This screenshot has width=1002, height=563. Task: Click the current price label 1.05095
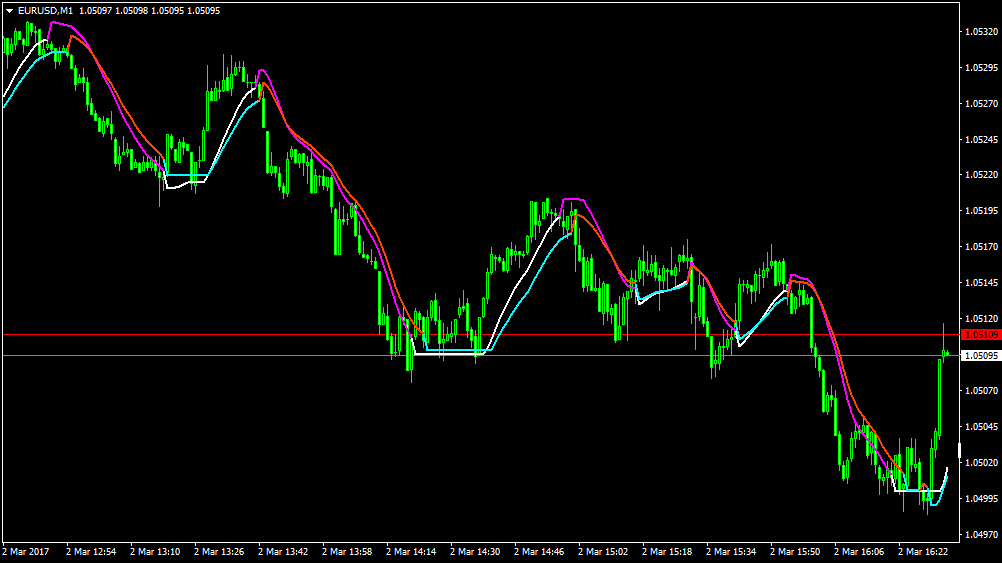coord(982,355)
